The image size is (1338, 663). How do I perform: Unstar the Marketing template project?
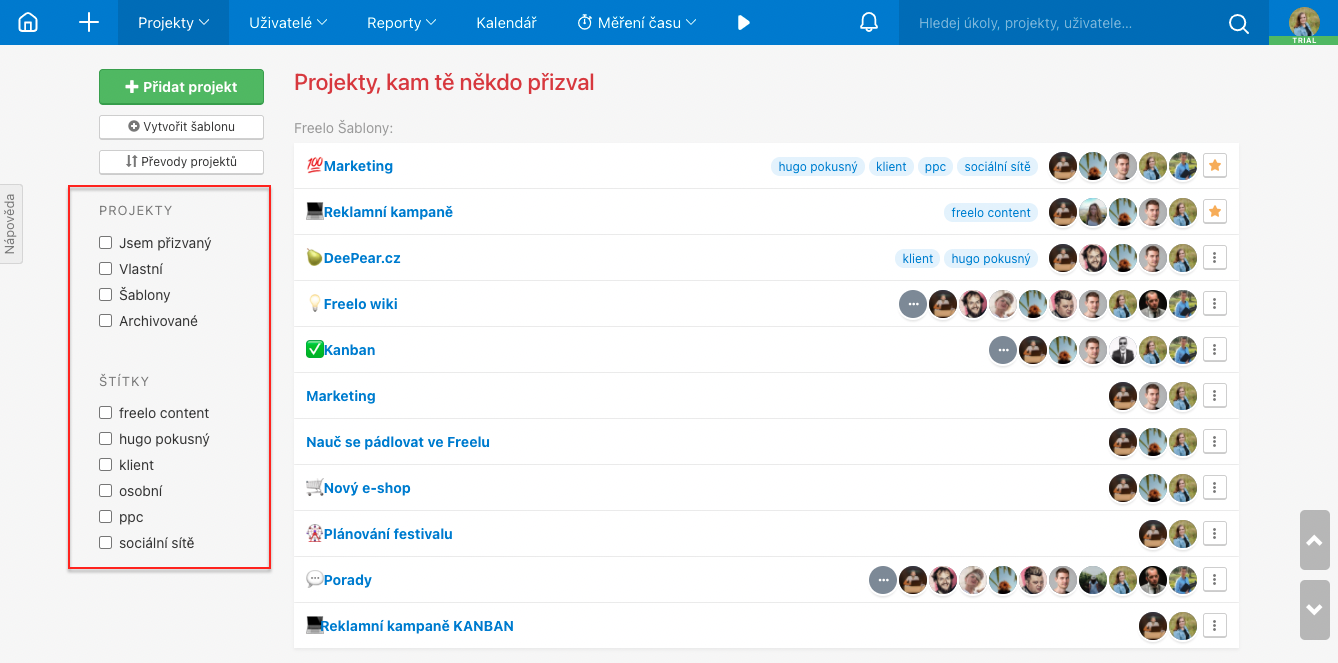[x=1214, y=166]
